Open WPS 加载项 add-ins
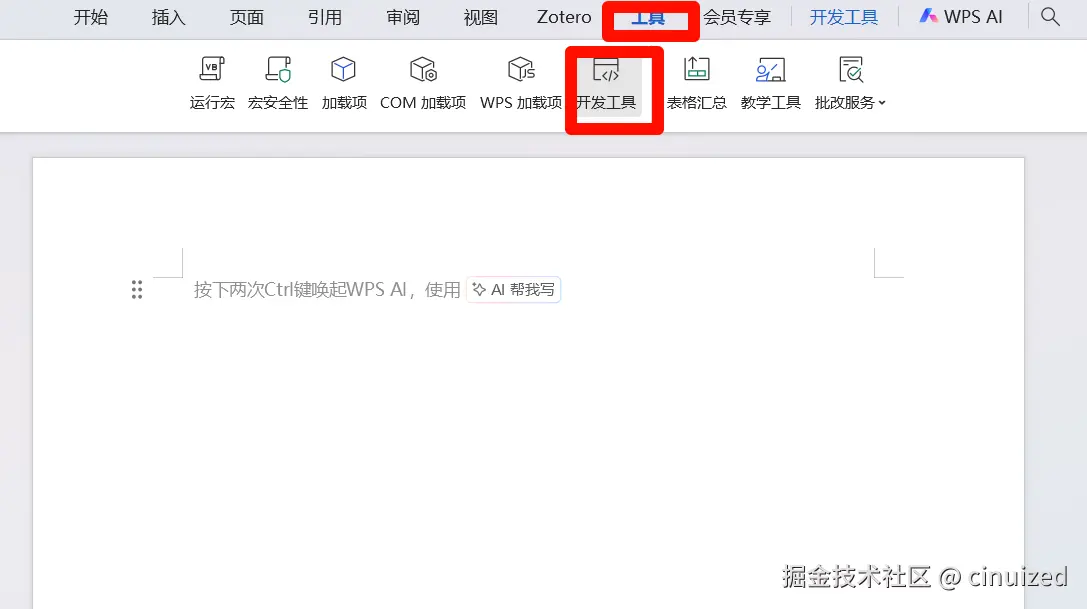1087x609 pixels. click(521, 83)
